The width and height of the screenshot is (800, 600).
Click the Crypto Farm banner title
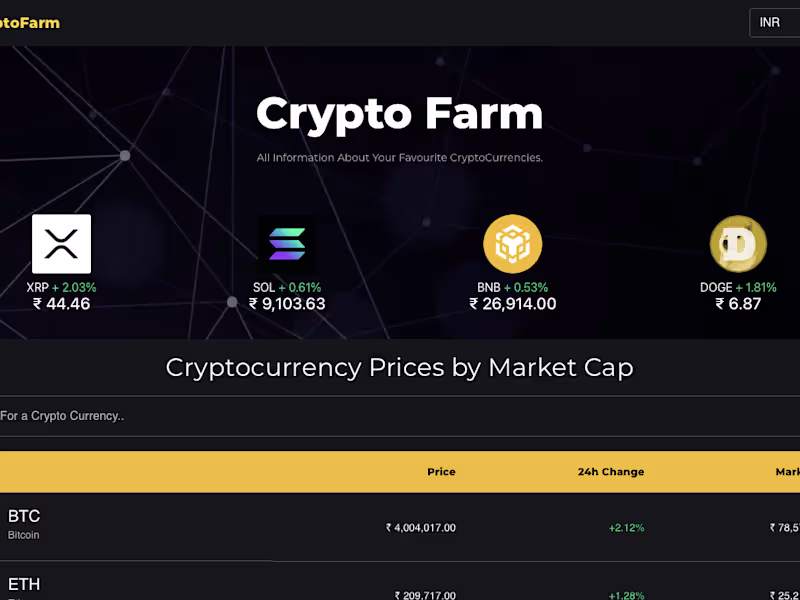(x=399, y=113)
